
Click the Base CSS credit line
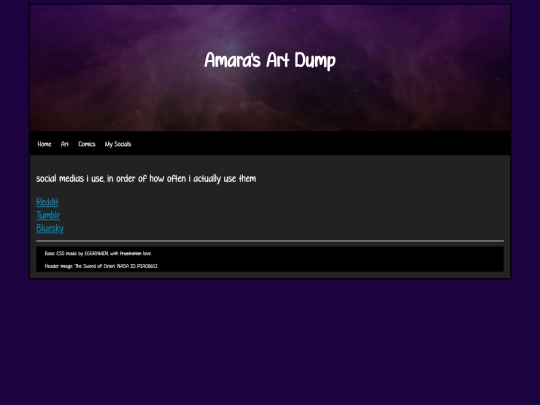pos(98,253)
